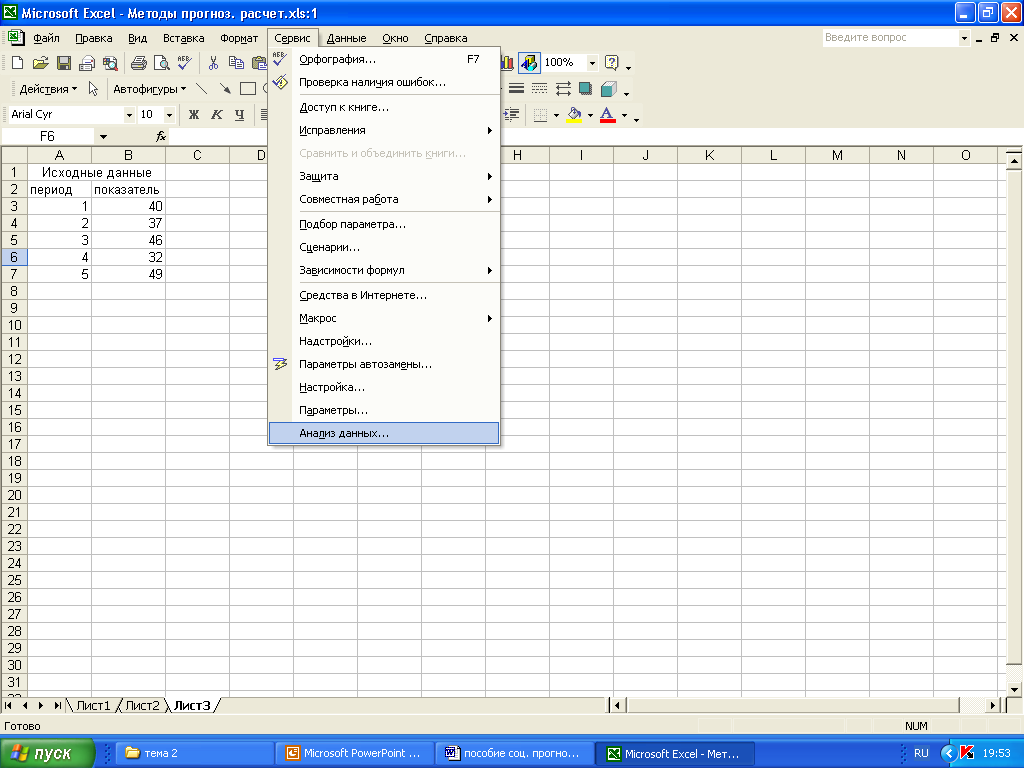Click the Chart Wizard icon
Viewport: 1024px width, 768px height.
point(507,63)
